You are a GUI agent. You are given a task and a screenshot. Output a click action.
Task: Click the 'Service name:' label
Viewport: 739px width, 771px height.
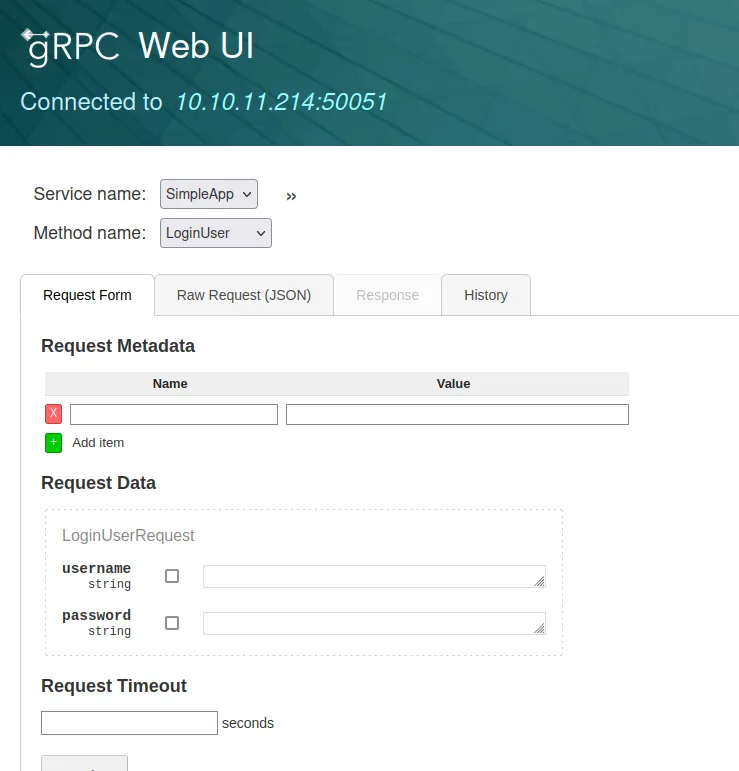[x=90, y=194]
